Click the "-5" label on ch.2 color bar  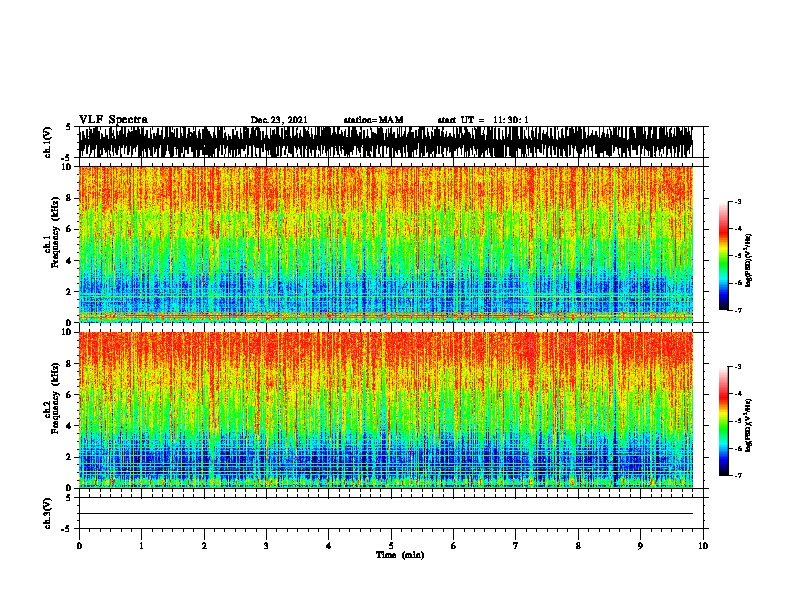737,421
